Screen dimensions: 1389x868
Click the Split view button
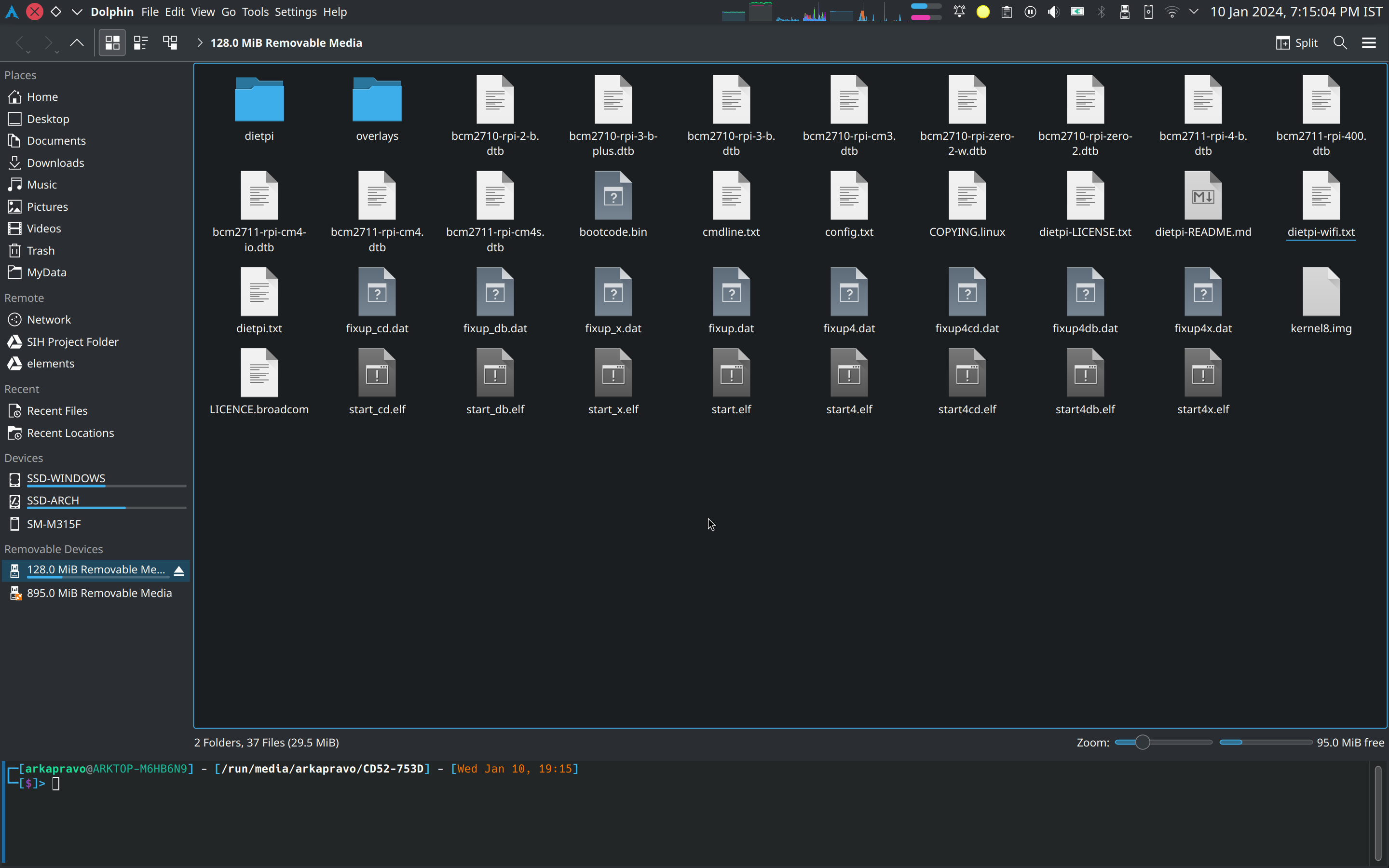pos(1296,43)
